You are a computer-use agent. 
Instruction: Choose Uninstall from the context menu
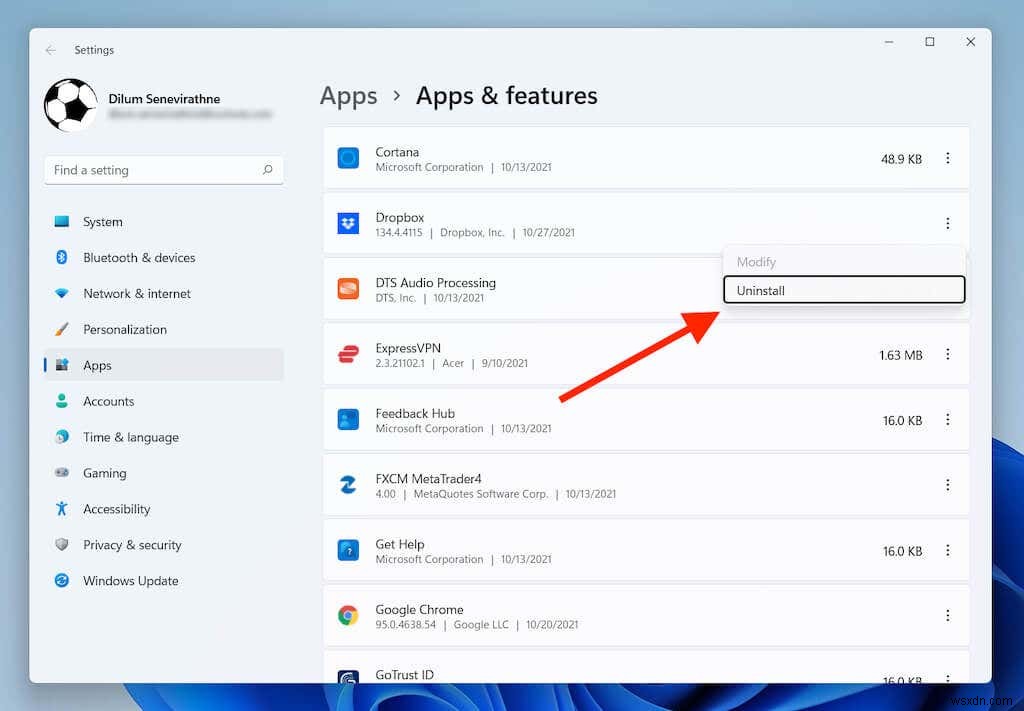(x=843, y=290)
